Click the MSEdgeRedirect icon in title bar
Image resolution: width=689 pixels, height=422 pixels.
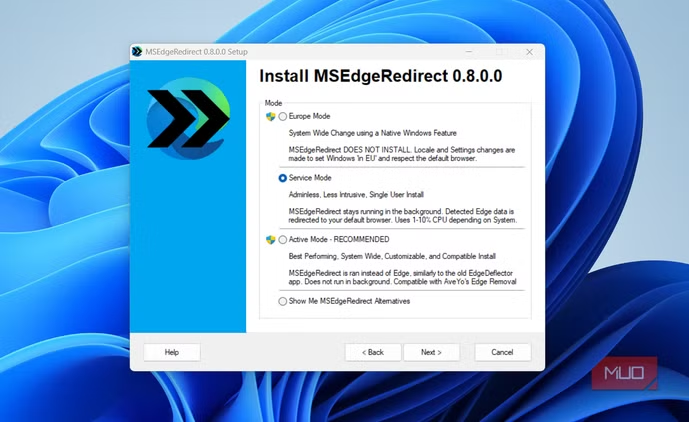click(x=137, y=52)
